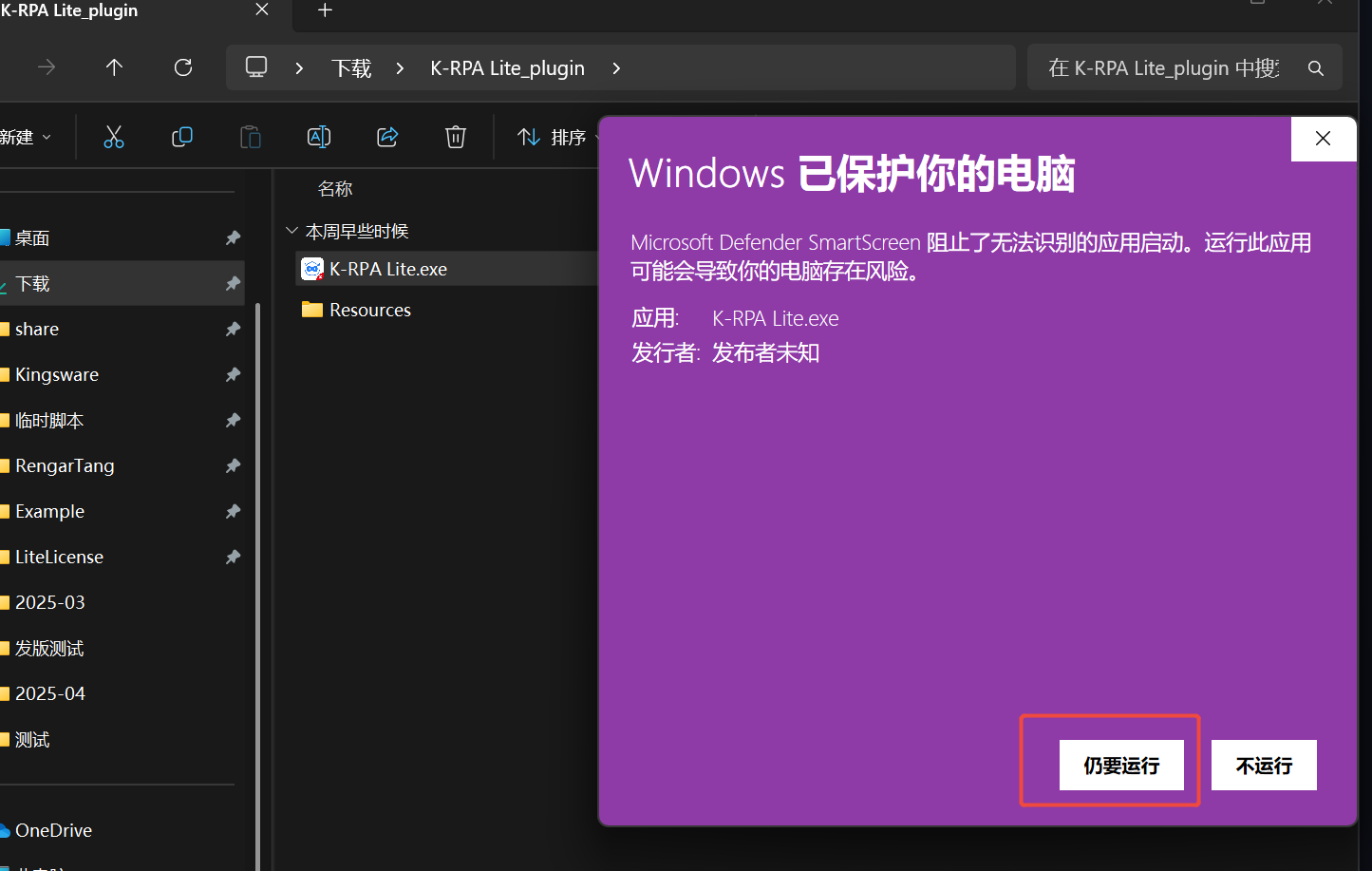Click the pin icon beside Kingsware
This screenshot has height=871, width=1372.
click(x=233, y=375)
